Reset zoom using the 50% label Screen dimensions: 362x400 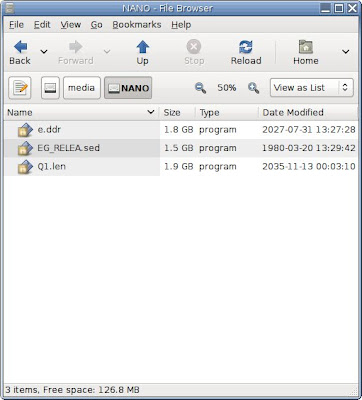227,88
